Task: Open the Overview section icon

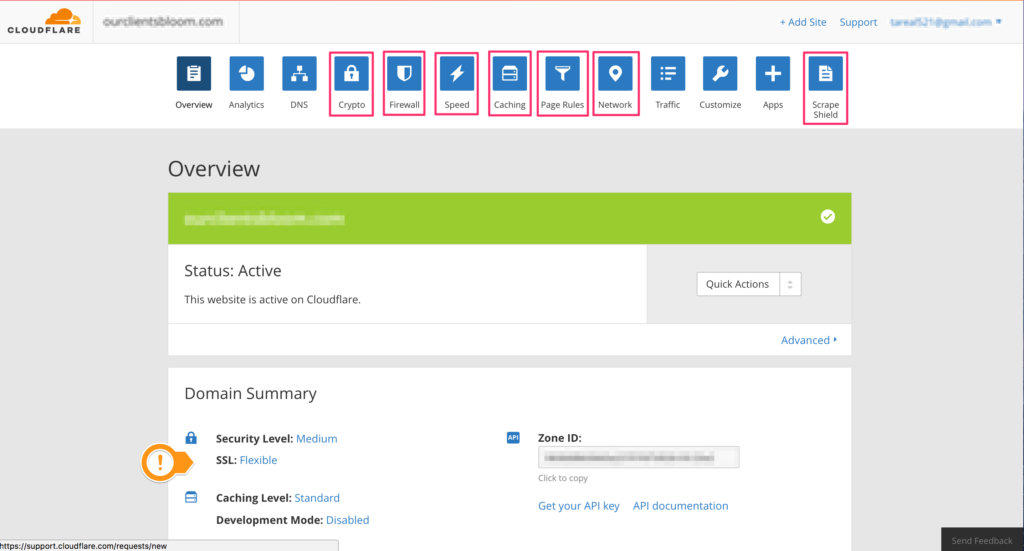Action: point(194,73)
